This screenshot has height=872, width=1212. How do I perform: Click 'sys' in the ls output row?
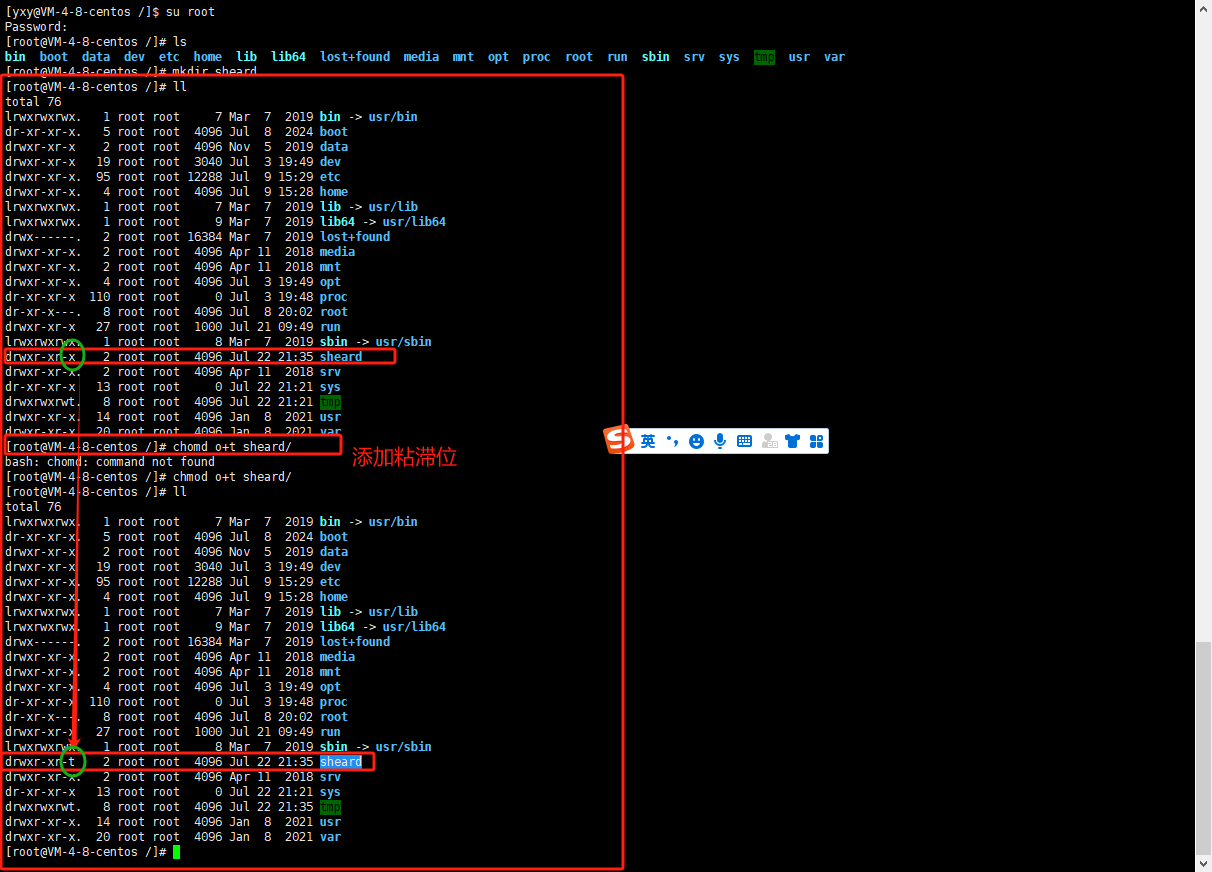[x=729, y=57]
